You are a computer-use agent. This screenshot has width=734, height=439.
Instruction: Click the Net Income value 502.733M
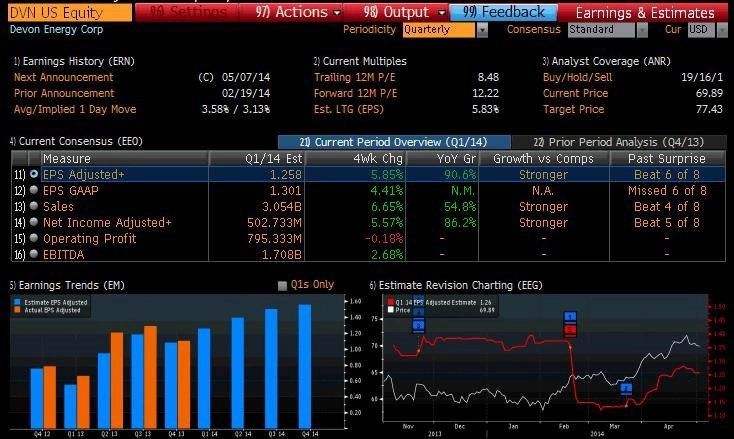(x=274, y=222)
